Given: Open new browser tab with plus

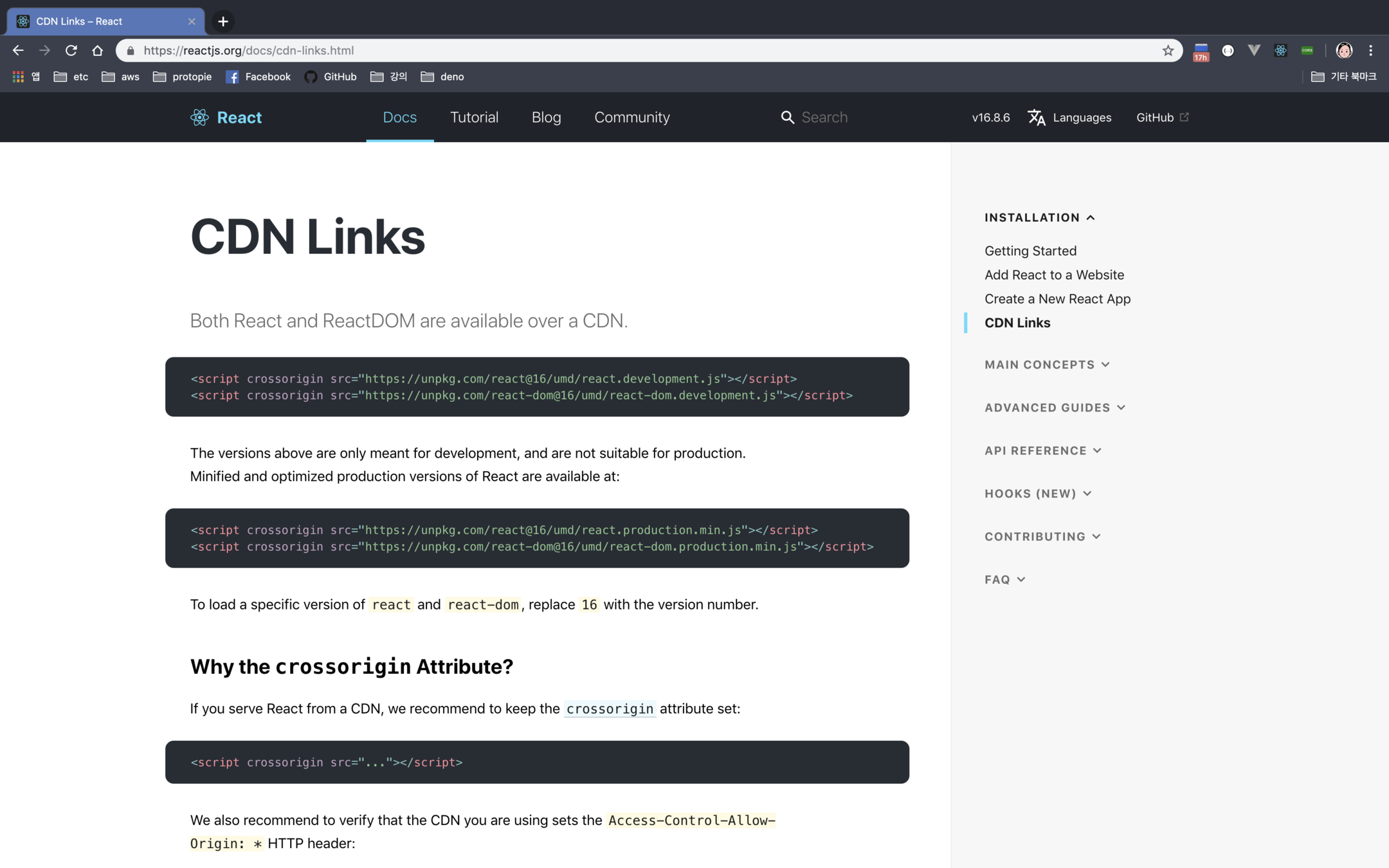Looking at the screenshot, I should click(x=223, y=21).
